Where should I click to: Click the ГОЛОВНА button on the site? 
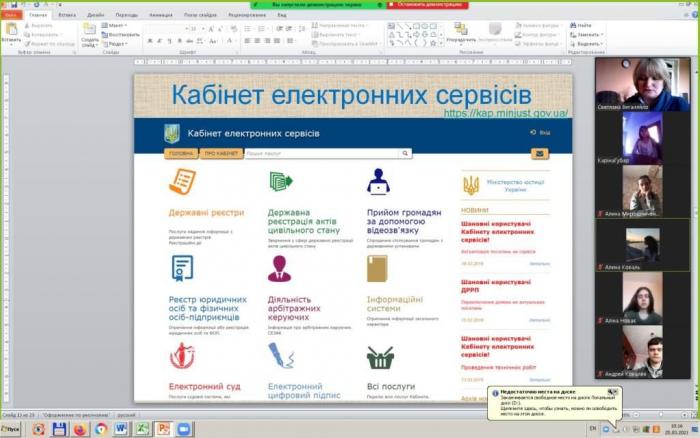181,154
